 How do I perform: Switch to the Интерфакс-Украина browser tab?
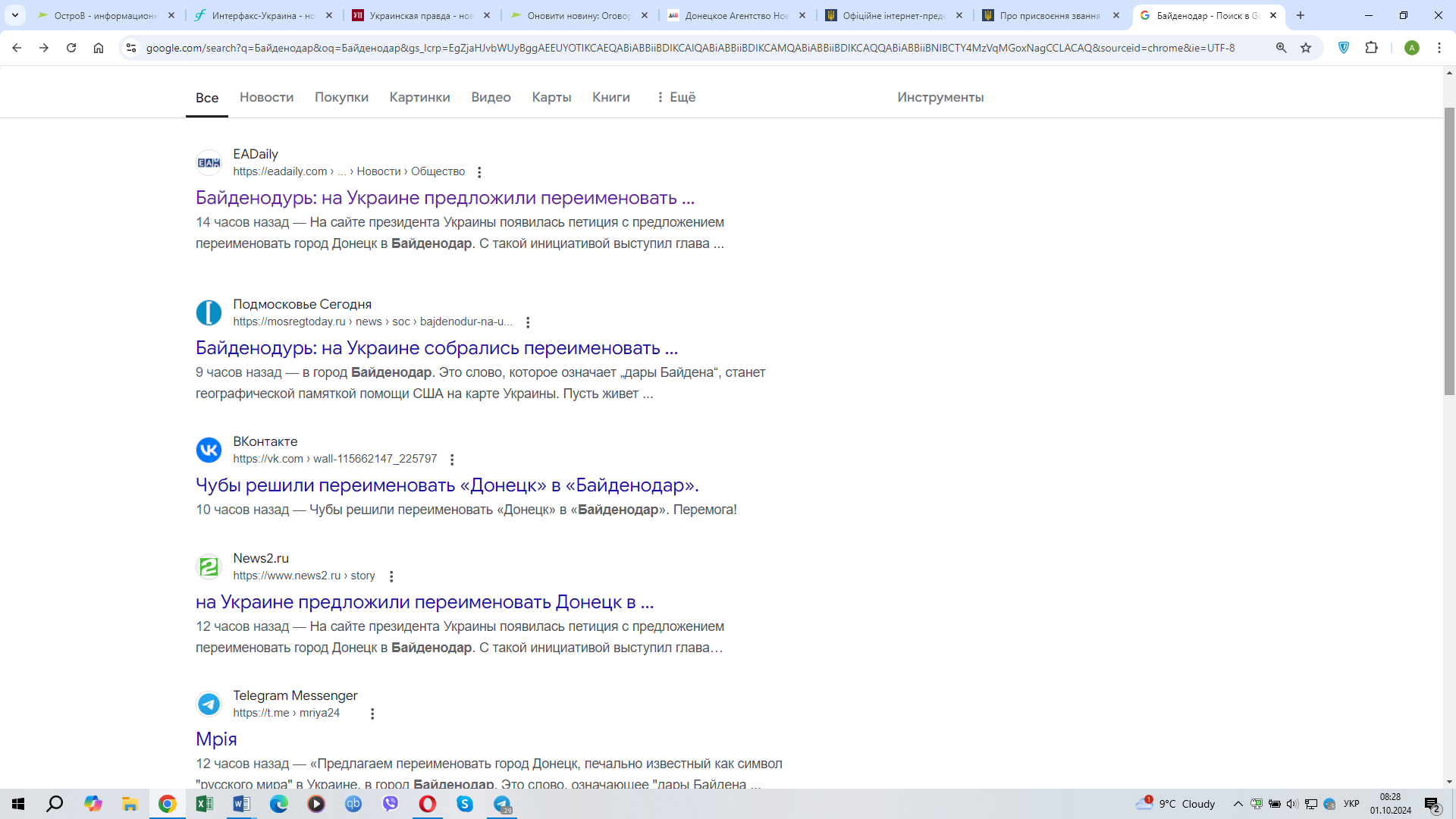(x=262, y=15)
